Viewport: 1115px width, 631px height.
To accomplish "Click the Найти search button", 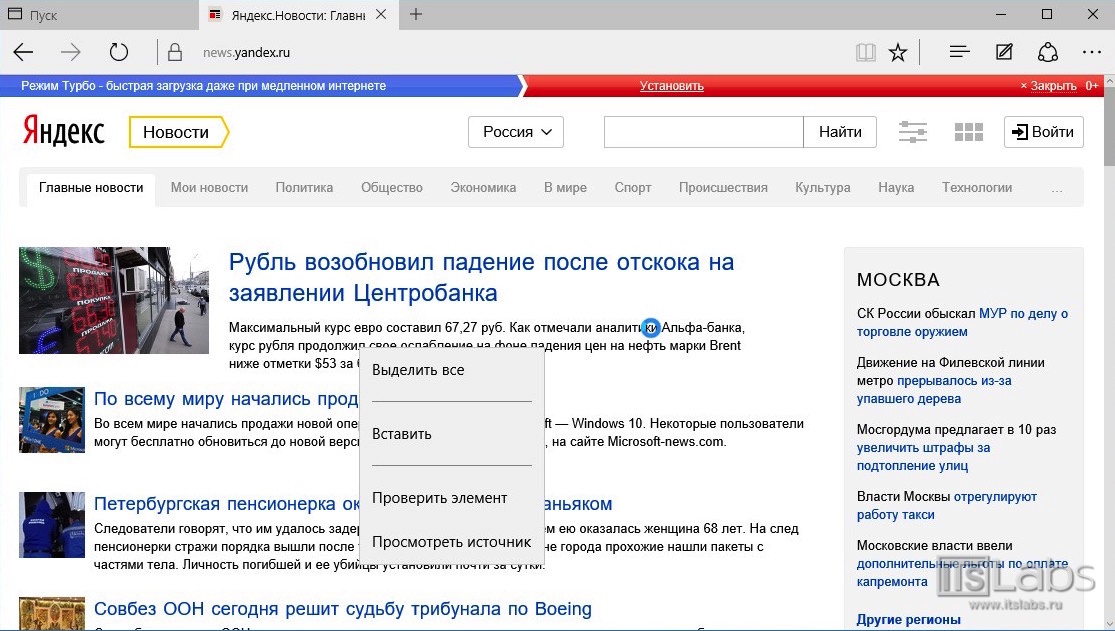I will [840, 132].
